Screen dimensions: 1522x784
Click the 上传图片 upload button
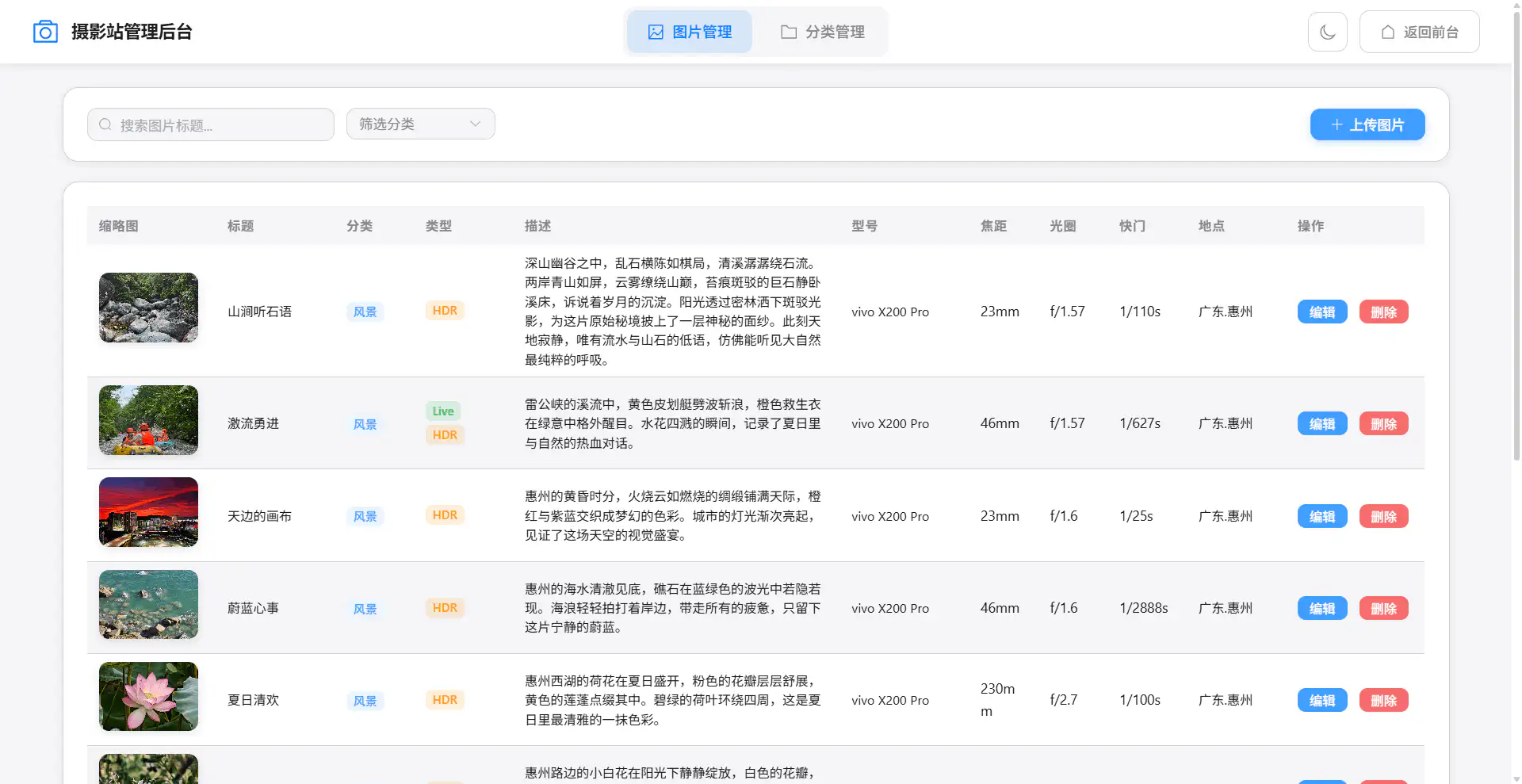coord(1367,124)
